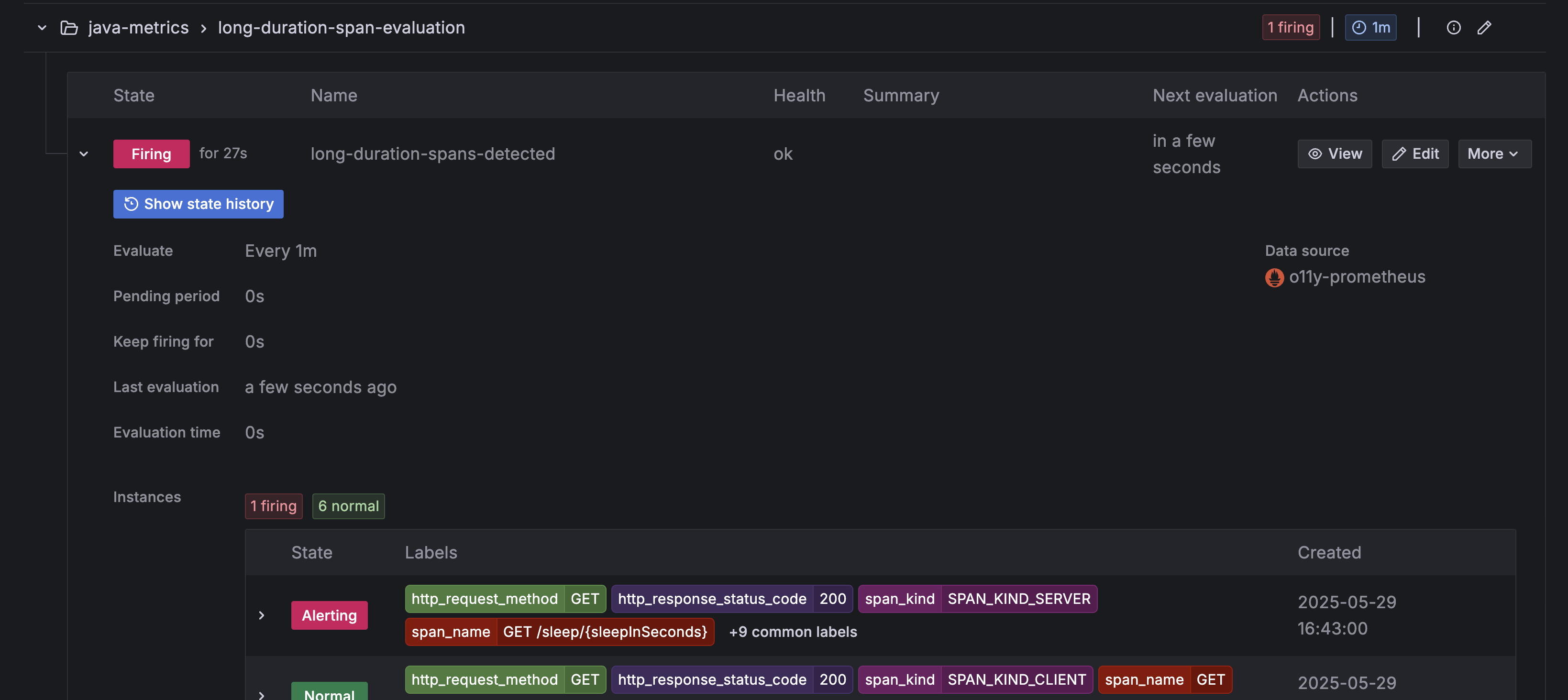Screen dimensions: 1568x700
Task: Click SPAN_KIND_SERVER label tag
Action: (x=978, y=599)
